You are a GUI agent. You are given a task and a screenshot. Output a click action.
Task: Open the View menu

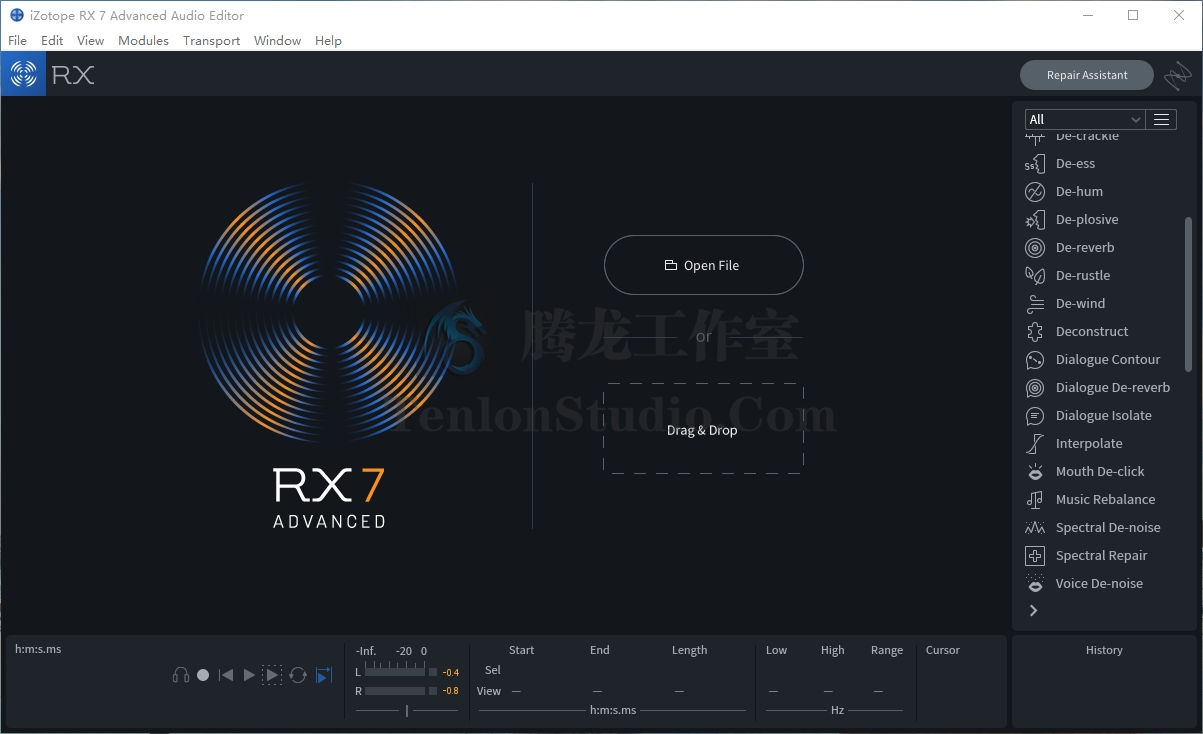click(x=90, y=41)
